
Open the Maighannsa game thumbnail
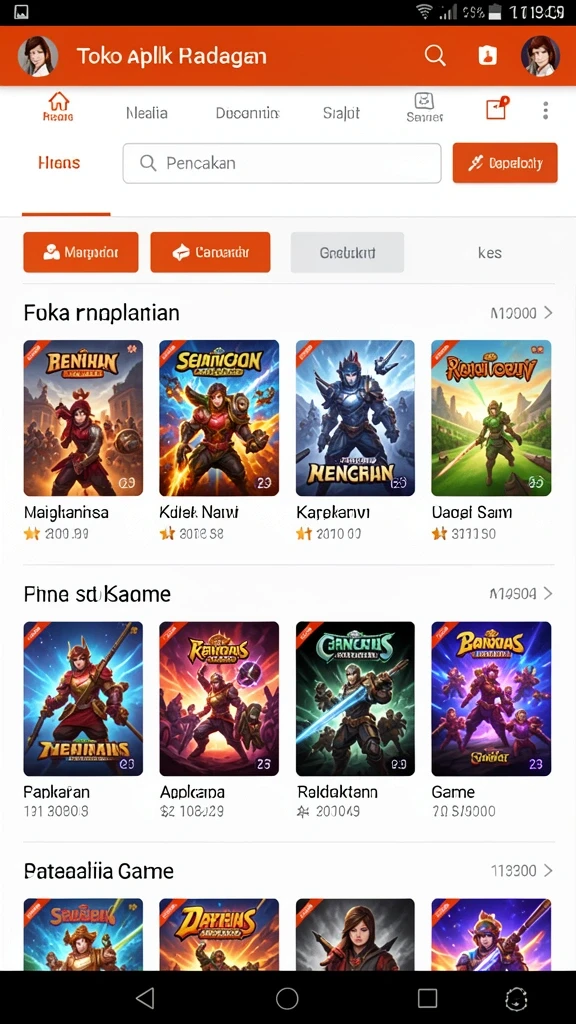83,418
